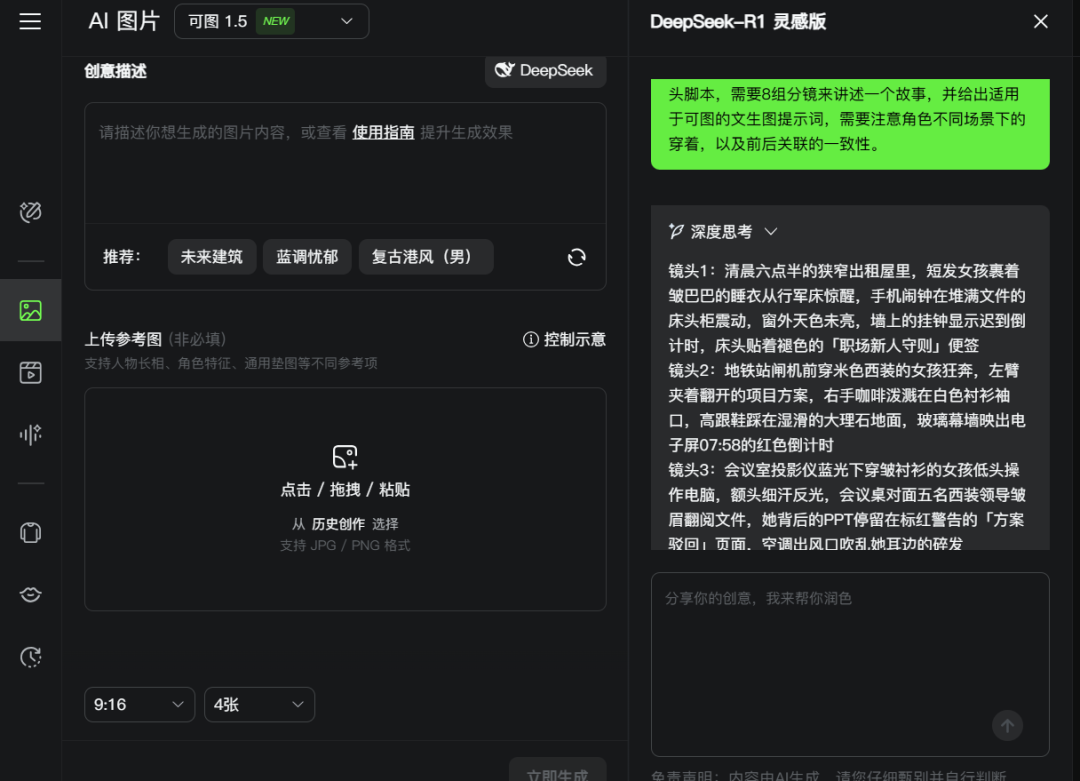Click the 控制示意 info link

coord(564,339)
